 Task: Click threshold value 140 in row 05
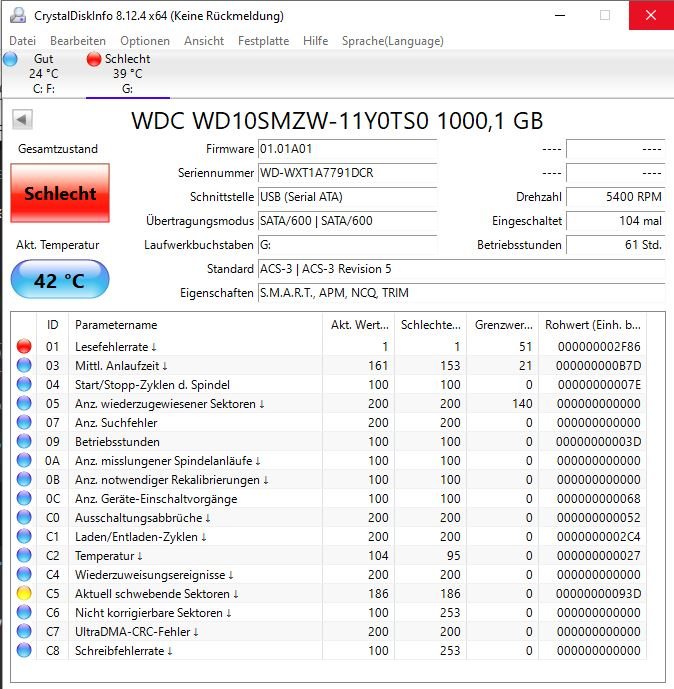click(x=522, y=403)
